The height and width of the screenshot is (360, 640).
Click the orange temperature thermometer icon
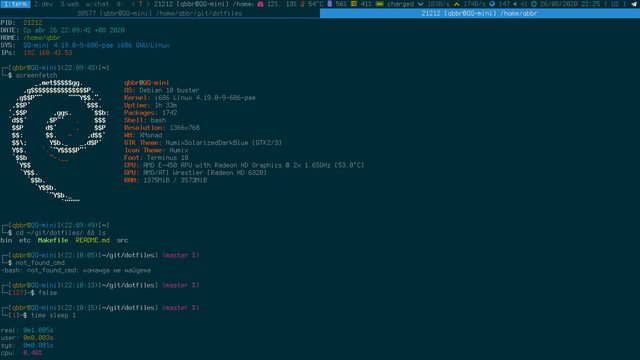(x=302, y=4)
